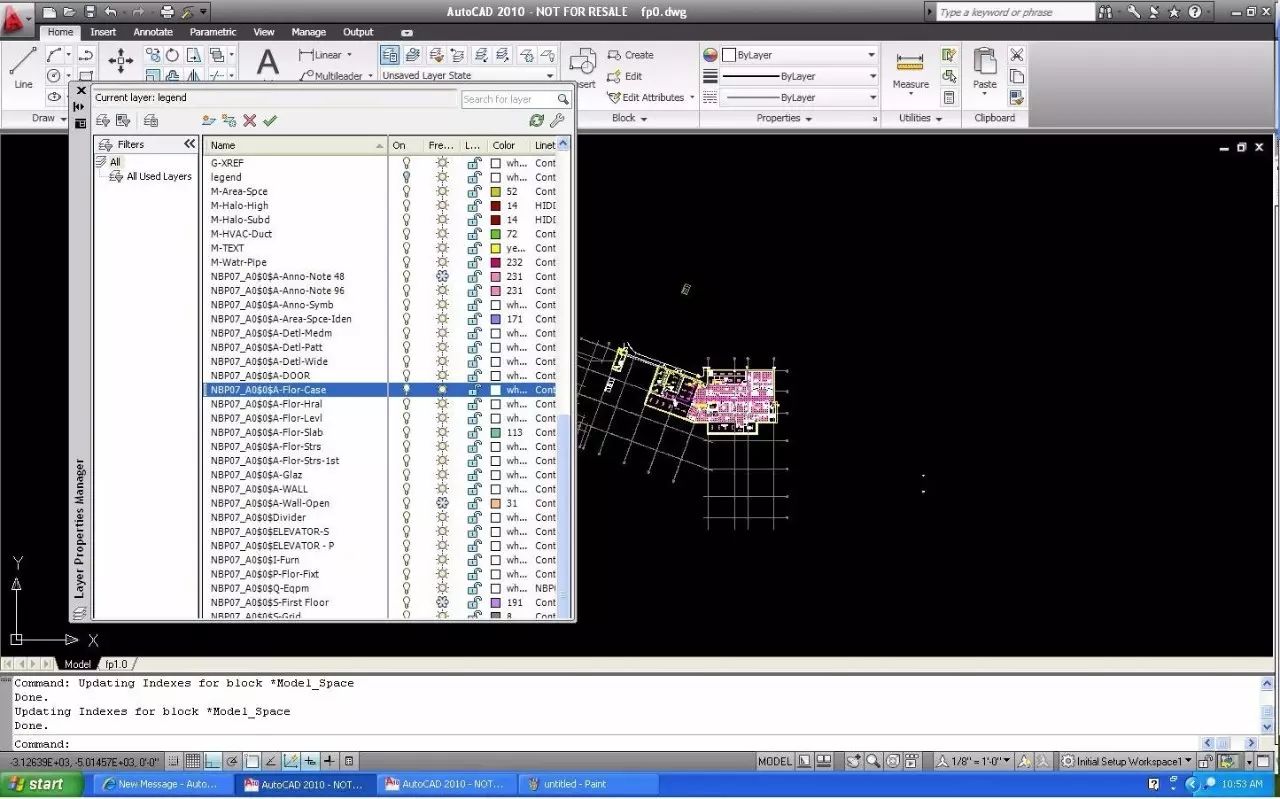Open layer manager Settings wrench icon

point(558,120)
